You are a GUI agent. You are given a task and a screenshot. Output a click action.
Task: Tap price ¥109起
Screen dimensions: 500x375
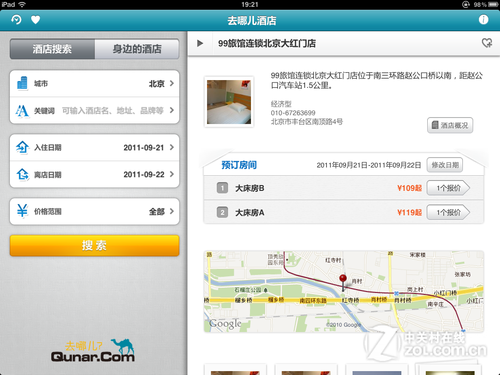[x=409, y=188]
